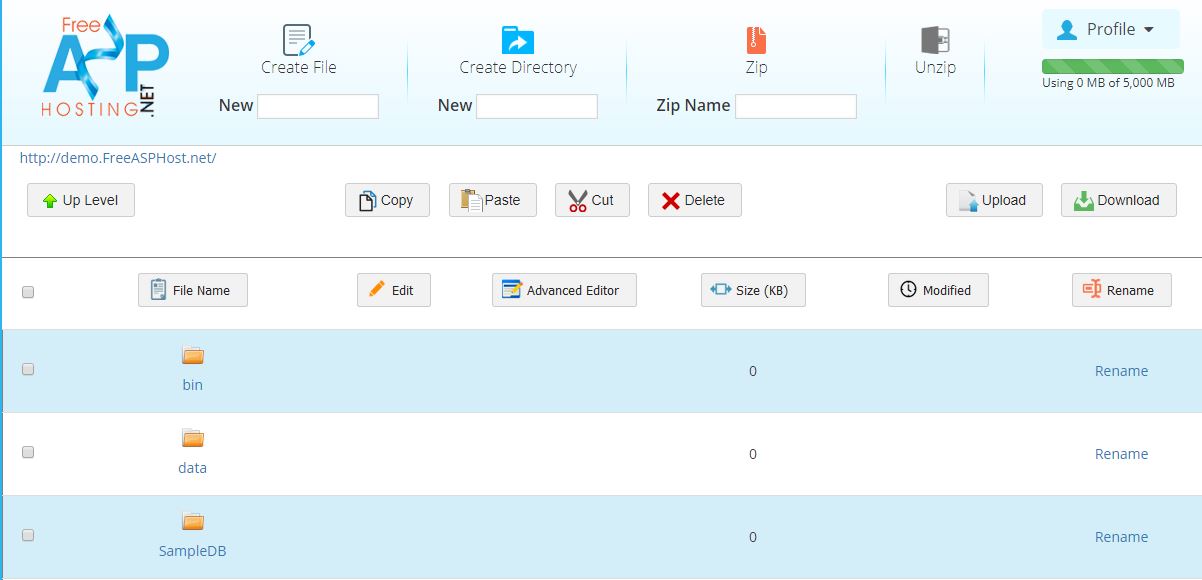Image resolution: width=1202 pixels, height=580 pixels.
Task: Click the size value 0 in bin row
Action: 753,371
